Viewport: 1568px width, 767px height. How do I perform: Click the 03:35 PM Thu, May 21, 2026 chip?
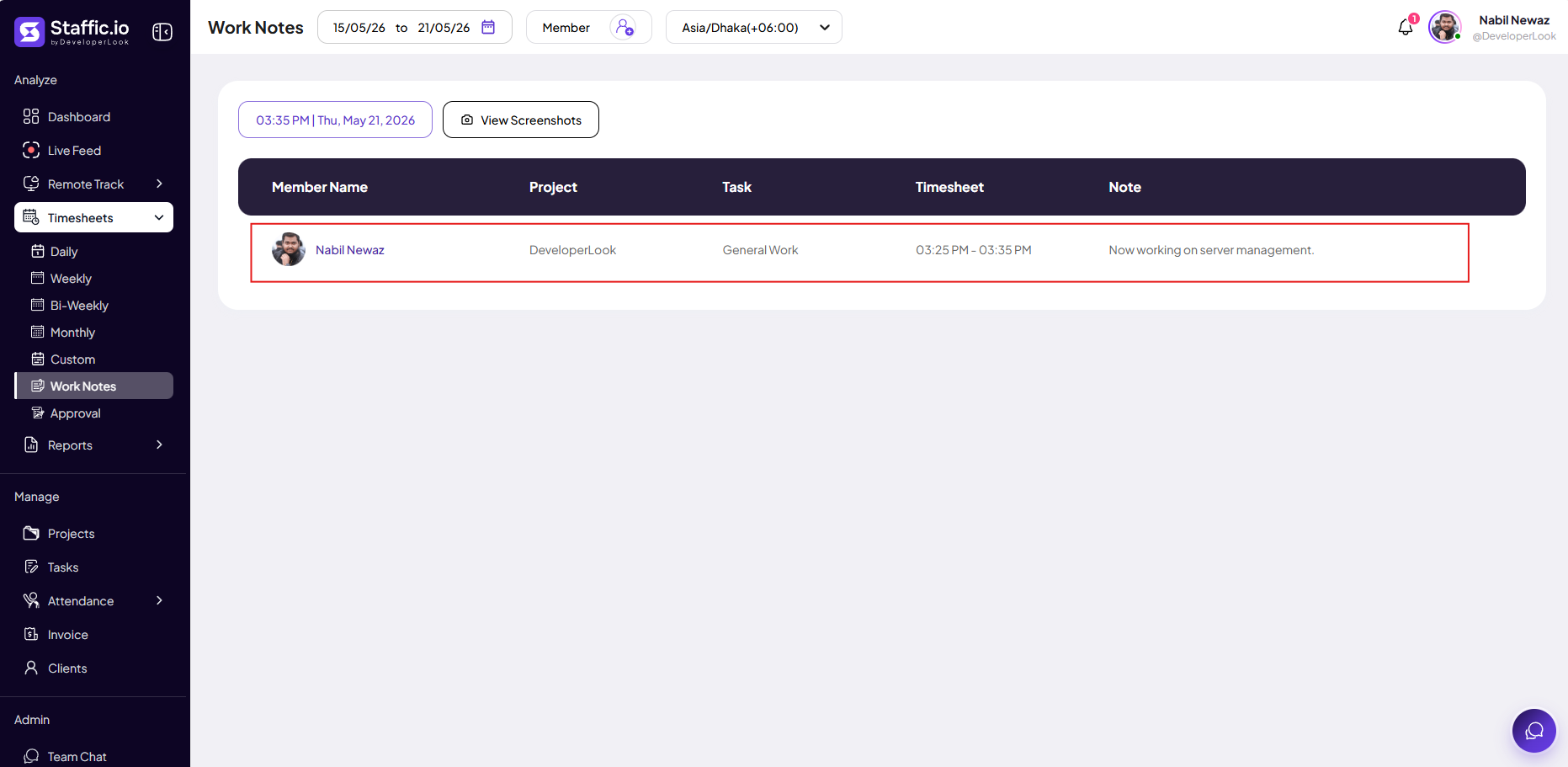pyautogui.click(x=335, y=120)
